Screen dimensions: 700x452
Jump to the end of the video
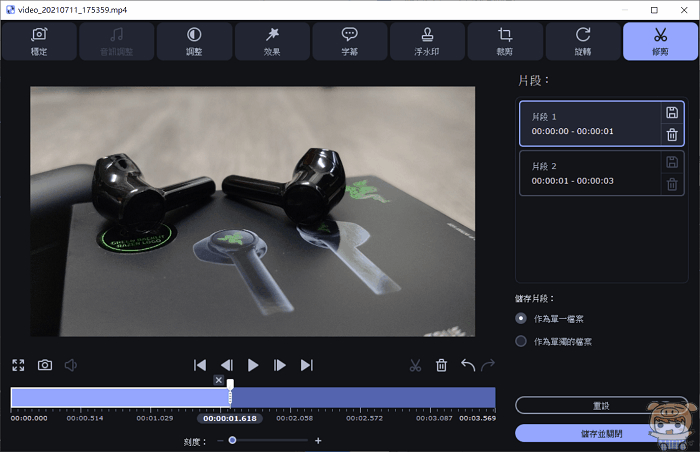[307, 365]
